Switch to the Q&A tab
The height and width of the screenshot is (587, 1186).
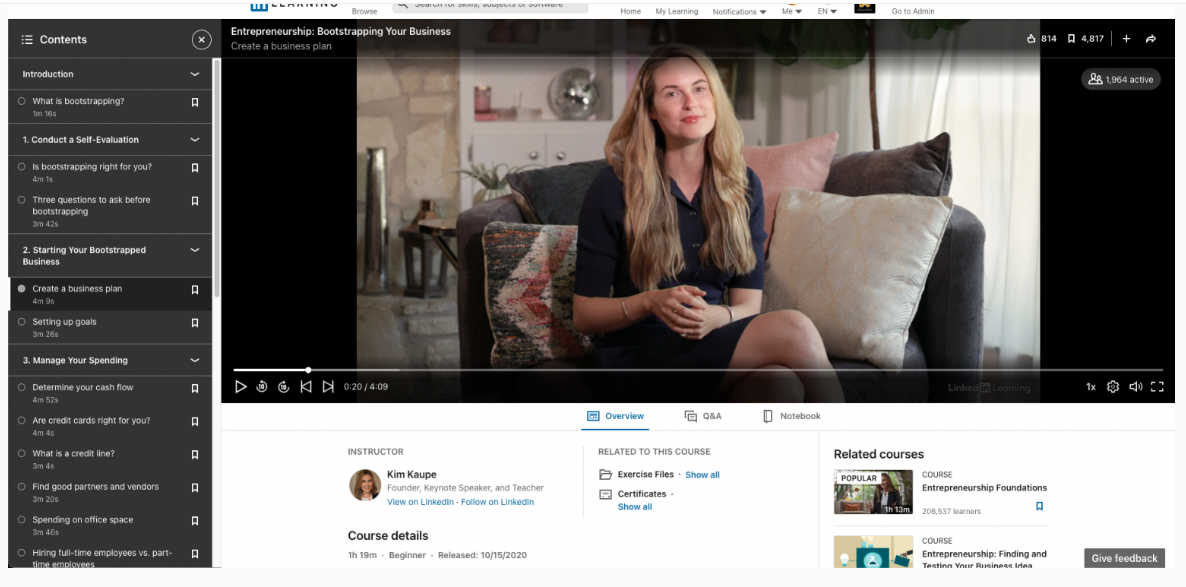tap(703, 416)
